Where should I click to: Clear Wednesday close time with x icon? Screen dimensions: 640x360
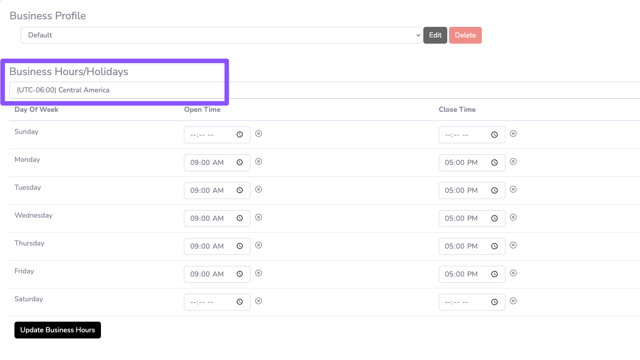(x=513, y=218)
